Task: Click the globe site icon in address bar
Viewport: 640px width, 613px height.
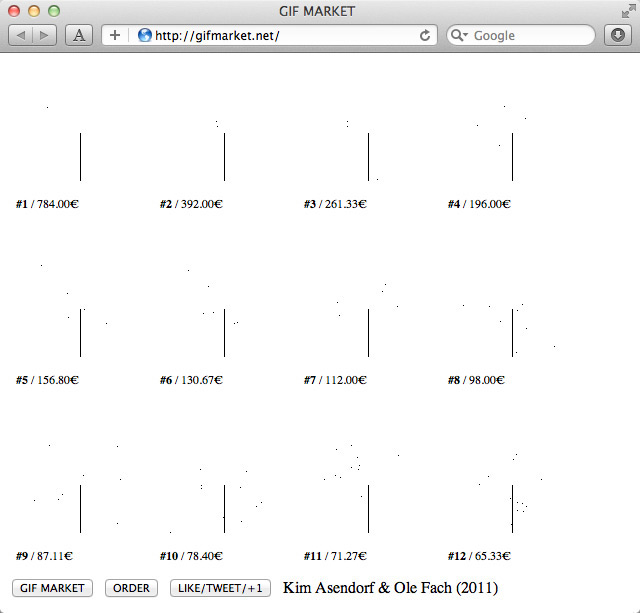Action: tap(145, 35)
